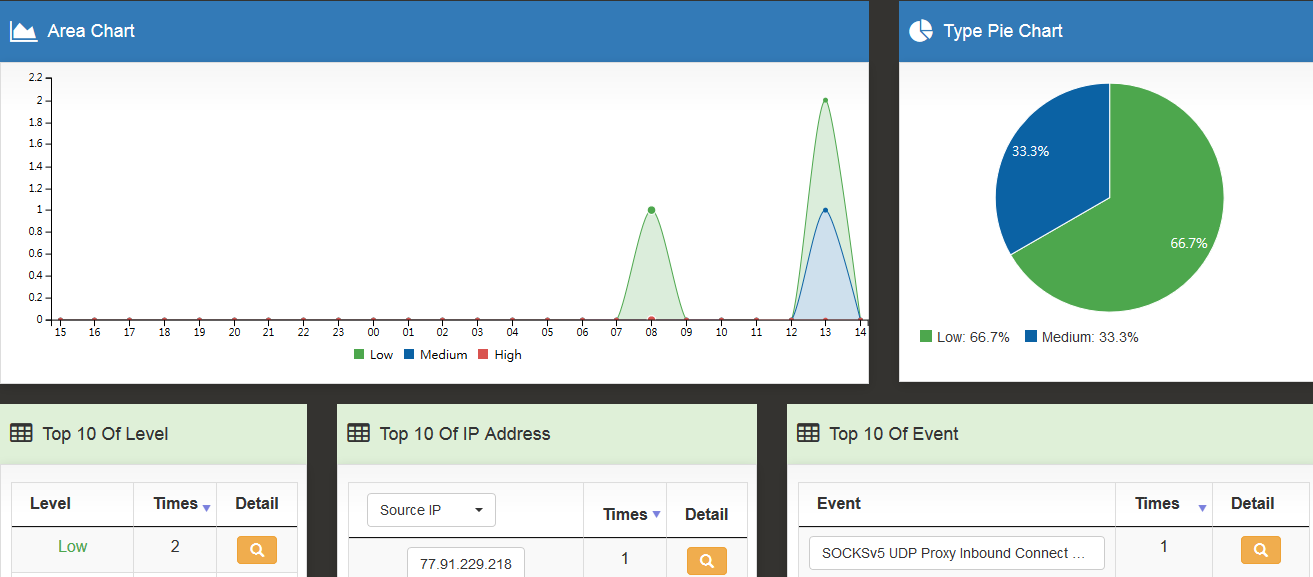Toggle High series in area chart legend
1313x577 pixels.
[x=499, y=355]
